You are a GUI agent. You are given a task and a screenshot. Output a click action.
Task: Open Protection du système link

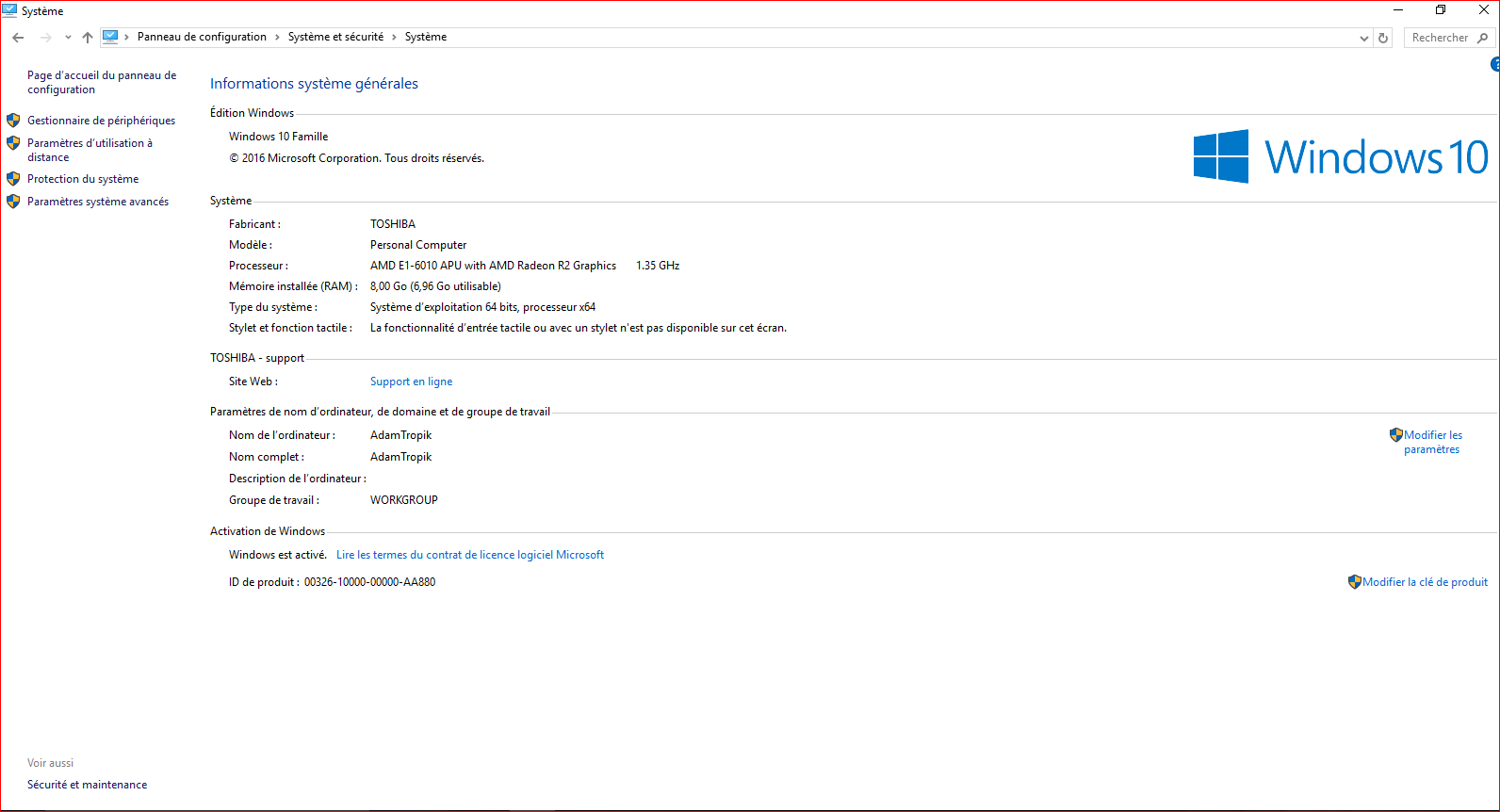click(x=83, y=179)
